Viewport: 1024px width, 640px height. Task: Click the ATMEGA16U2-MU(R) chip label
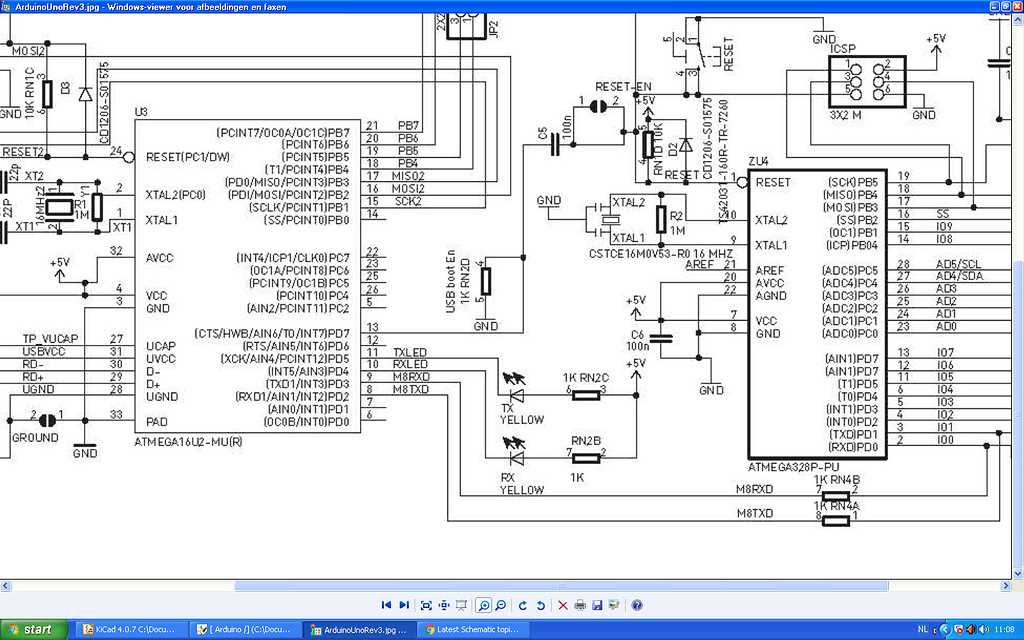[188, 442]
